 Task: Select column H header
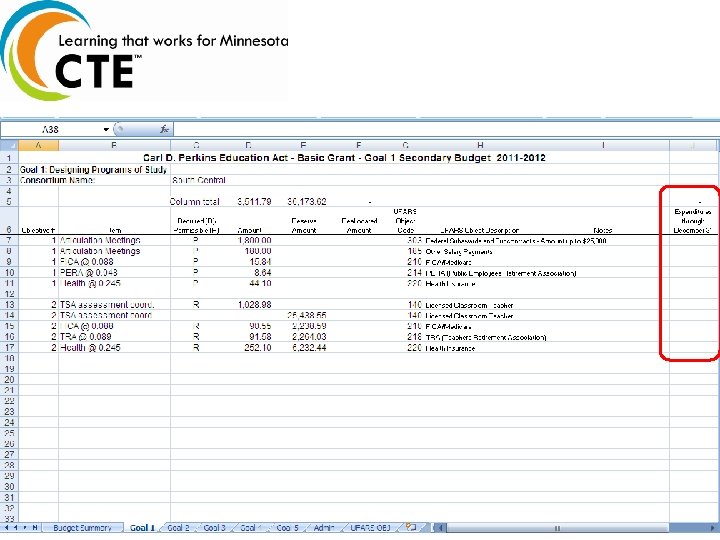(480, 146)
